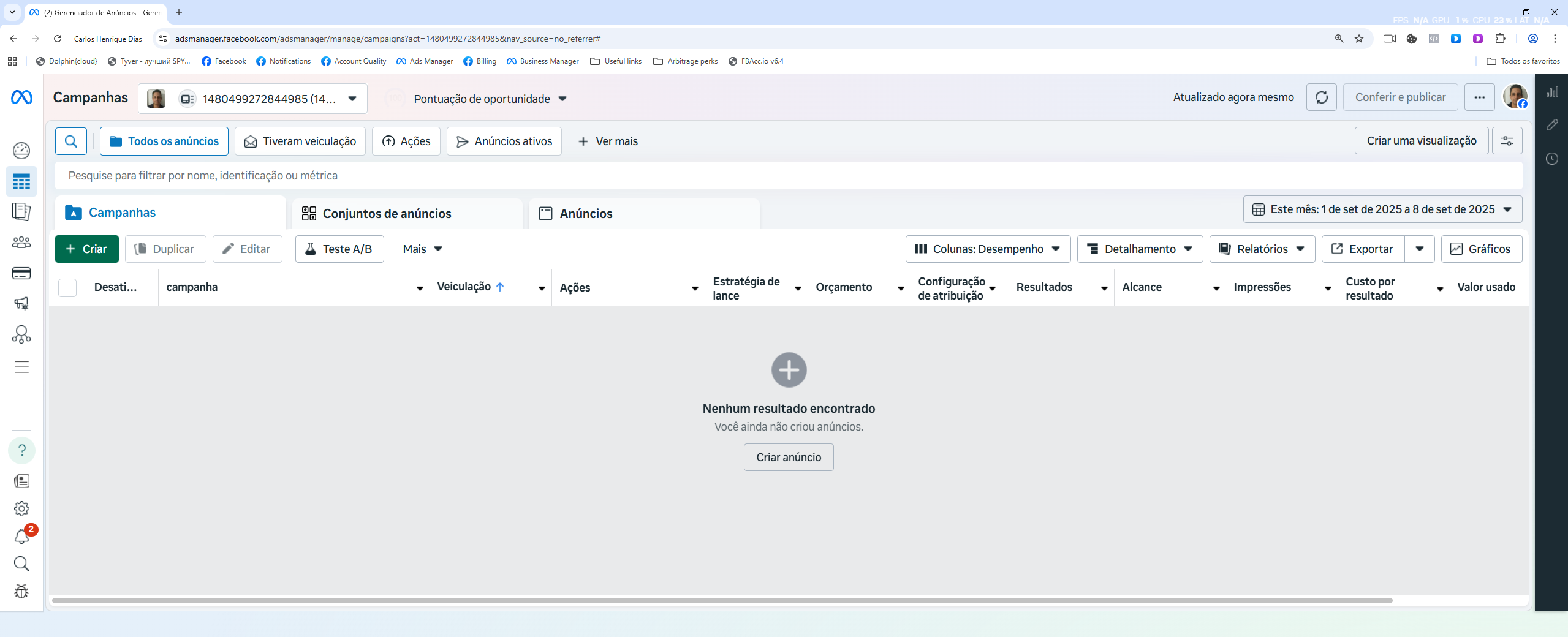Expand Colunas: Desempenho dropdown
This screenshot has height=637, width=1568.
tap(987, 249)
